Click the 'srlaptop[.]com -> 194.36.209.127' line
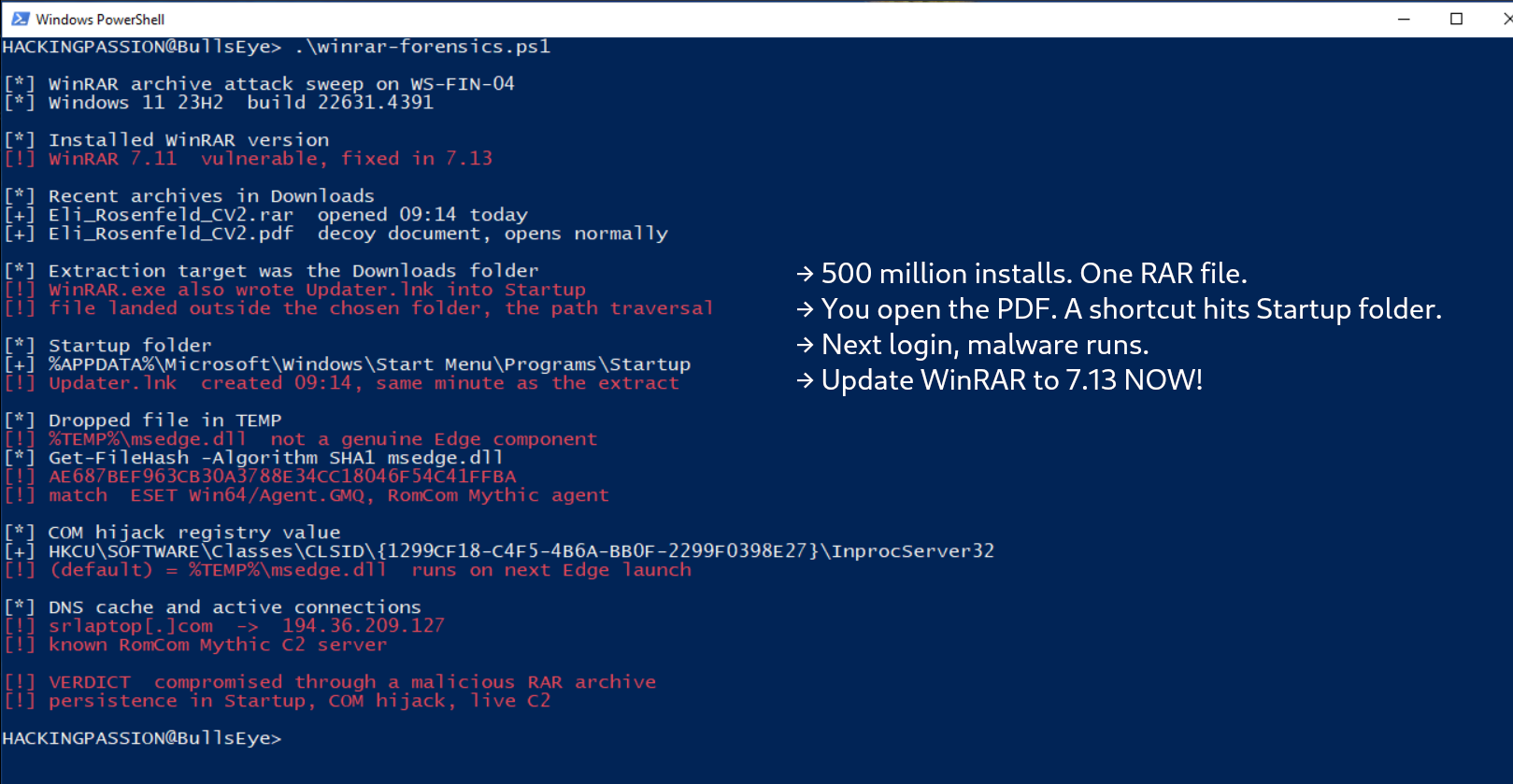Viewport: 1513px width, 784px height. click(247, 626)
